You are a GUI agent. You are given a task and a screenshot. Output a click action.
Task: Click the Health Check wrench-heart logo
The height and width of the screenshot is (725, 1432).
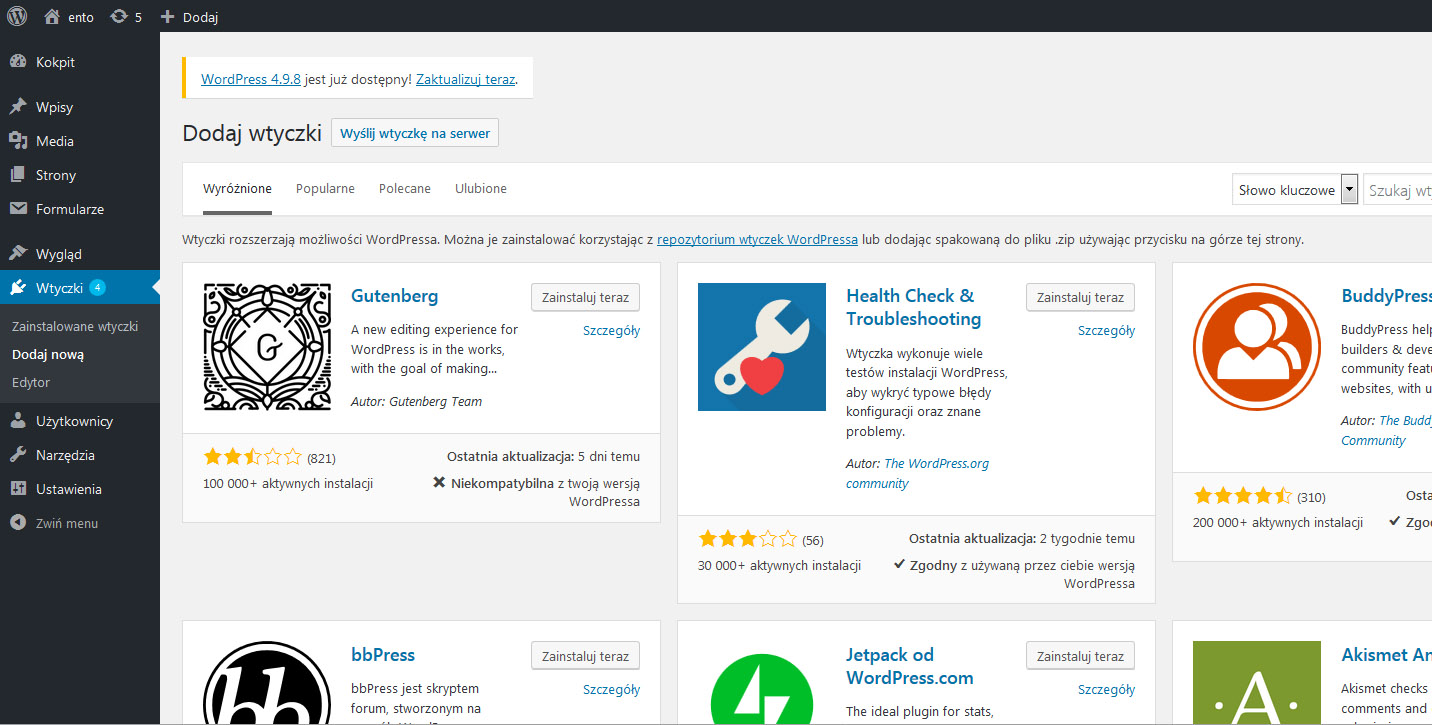coord(762,347)
